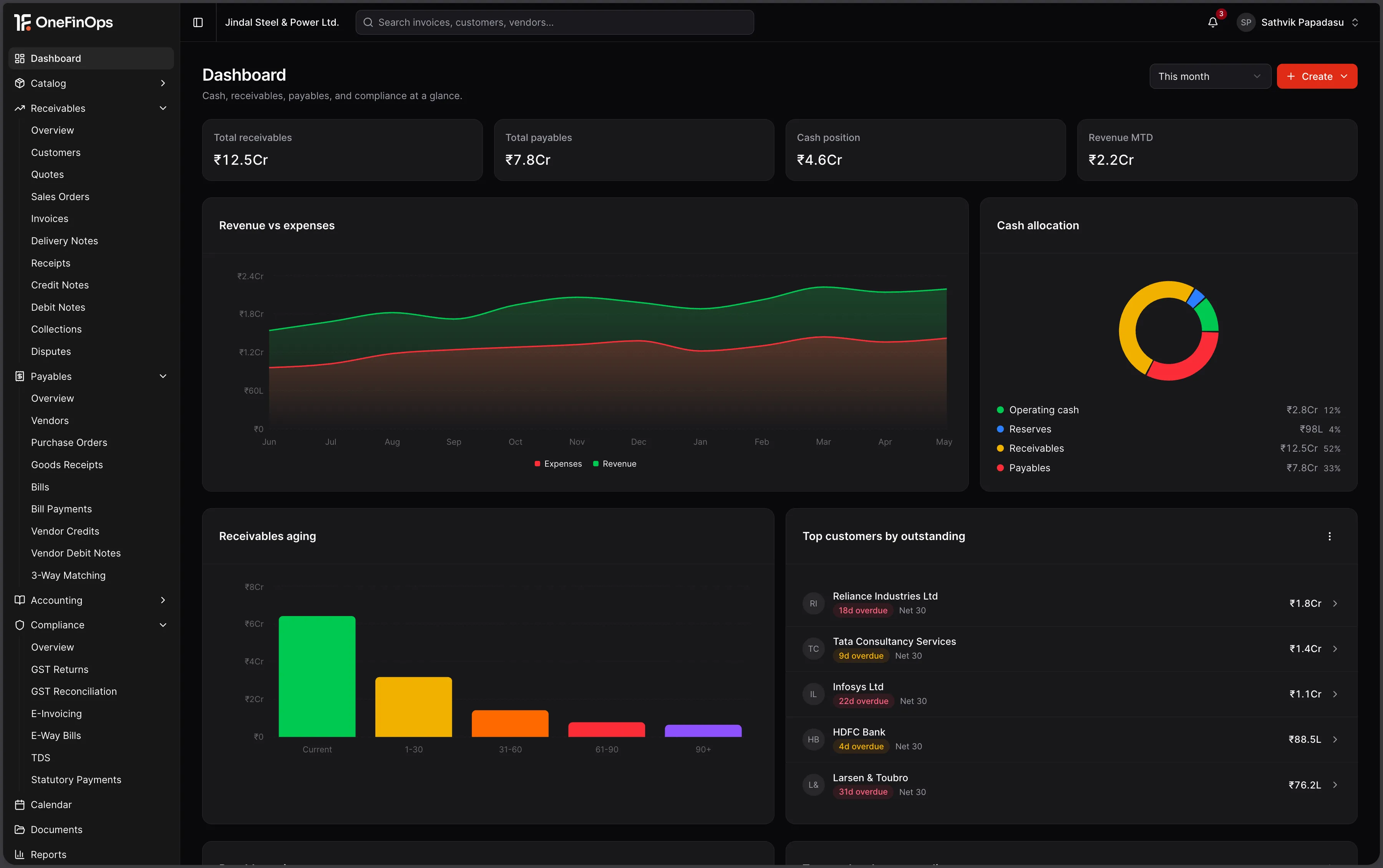The image size is (1383, 868).
Task: Click the SP user avatar
Action: (x=1245, y=22)
